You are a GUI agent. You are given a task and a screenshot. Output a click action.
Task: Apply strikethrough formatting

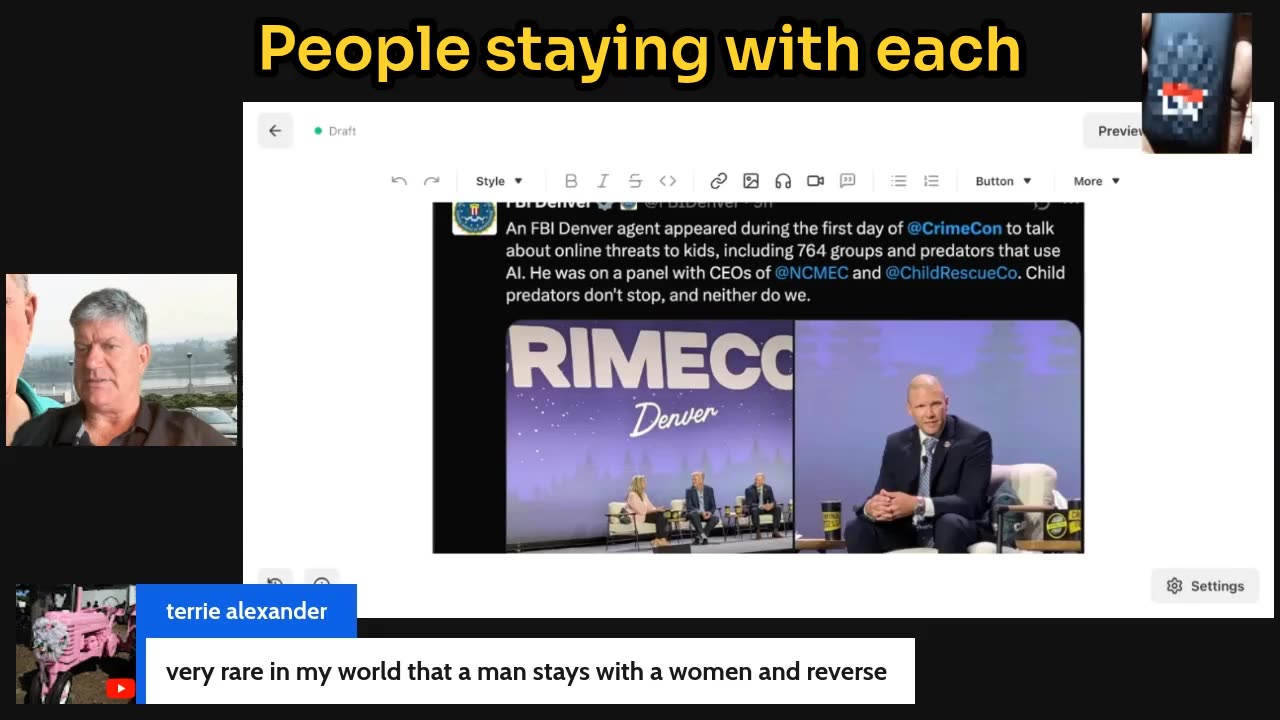(635, 181)
